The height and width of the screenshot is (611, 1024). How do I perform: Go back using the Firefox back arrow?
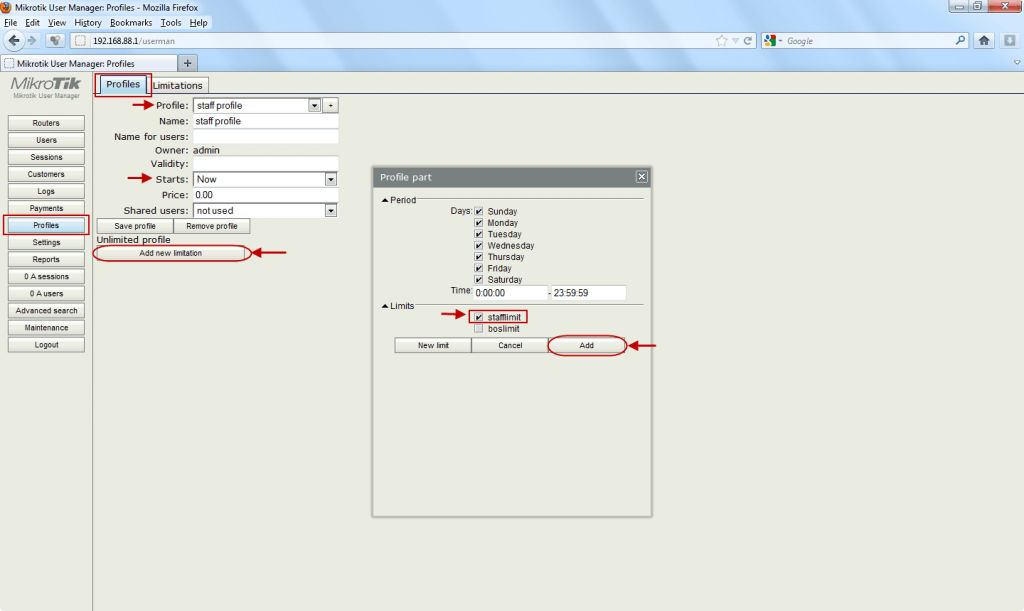(x=14, y=40)
